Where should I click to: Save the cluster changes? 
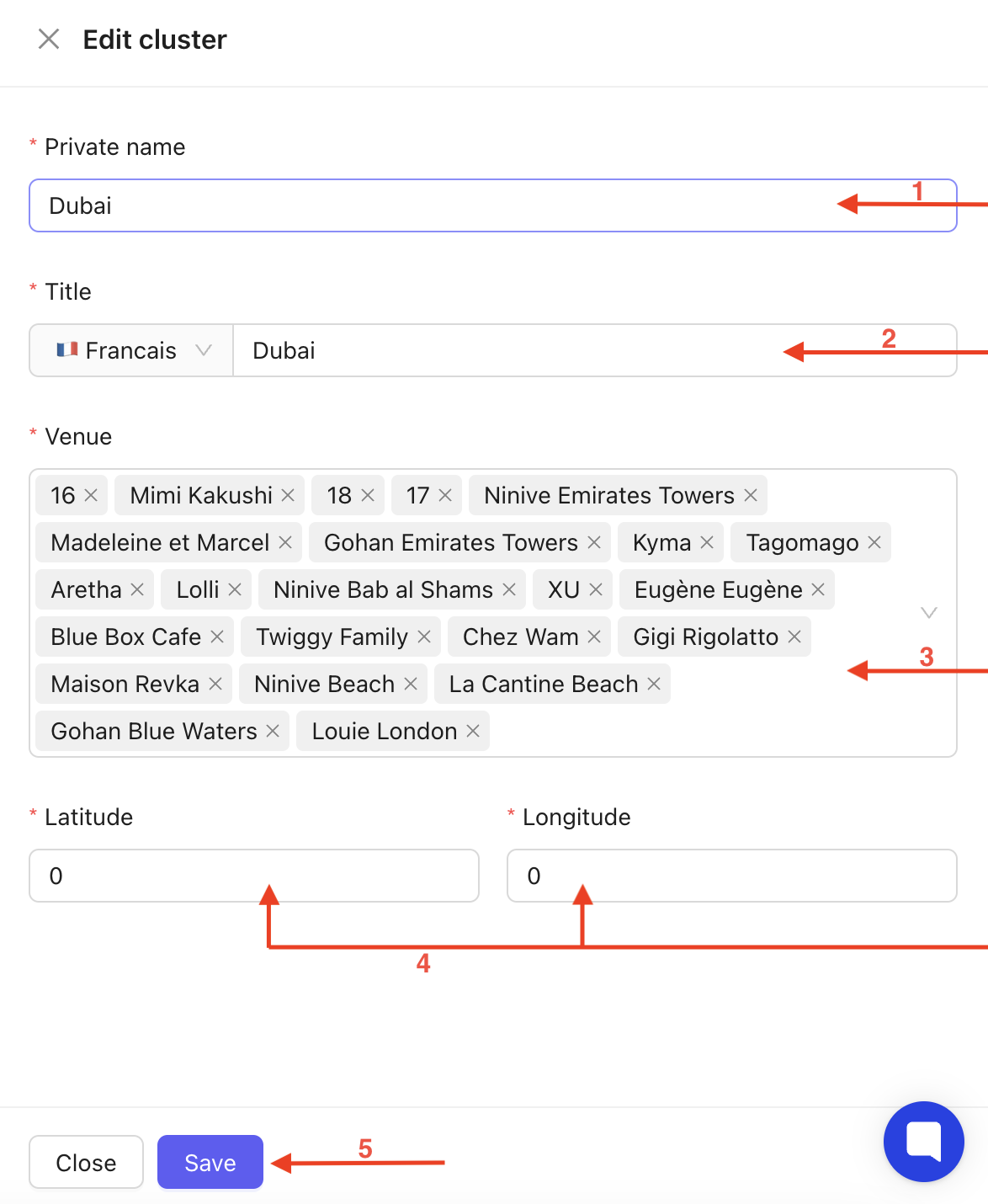[210, 1162]
